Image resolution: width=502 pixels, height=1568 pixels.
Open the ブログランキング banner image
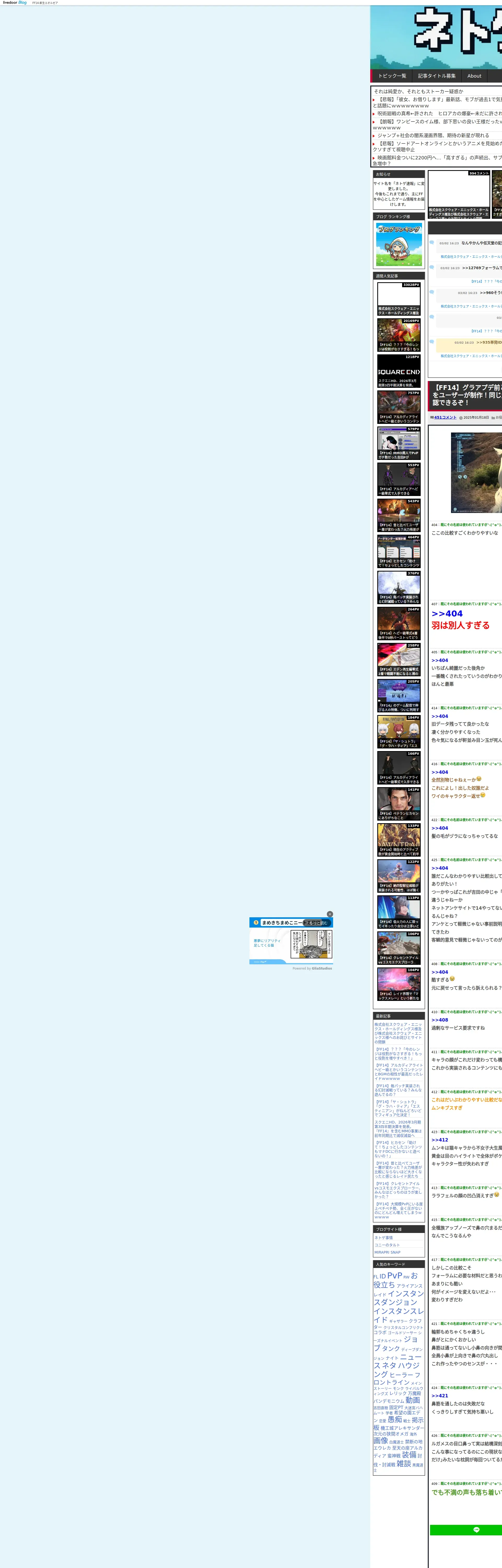[399, 244]
